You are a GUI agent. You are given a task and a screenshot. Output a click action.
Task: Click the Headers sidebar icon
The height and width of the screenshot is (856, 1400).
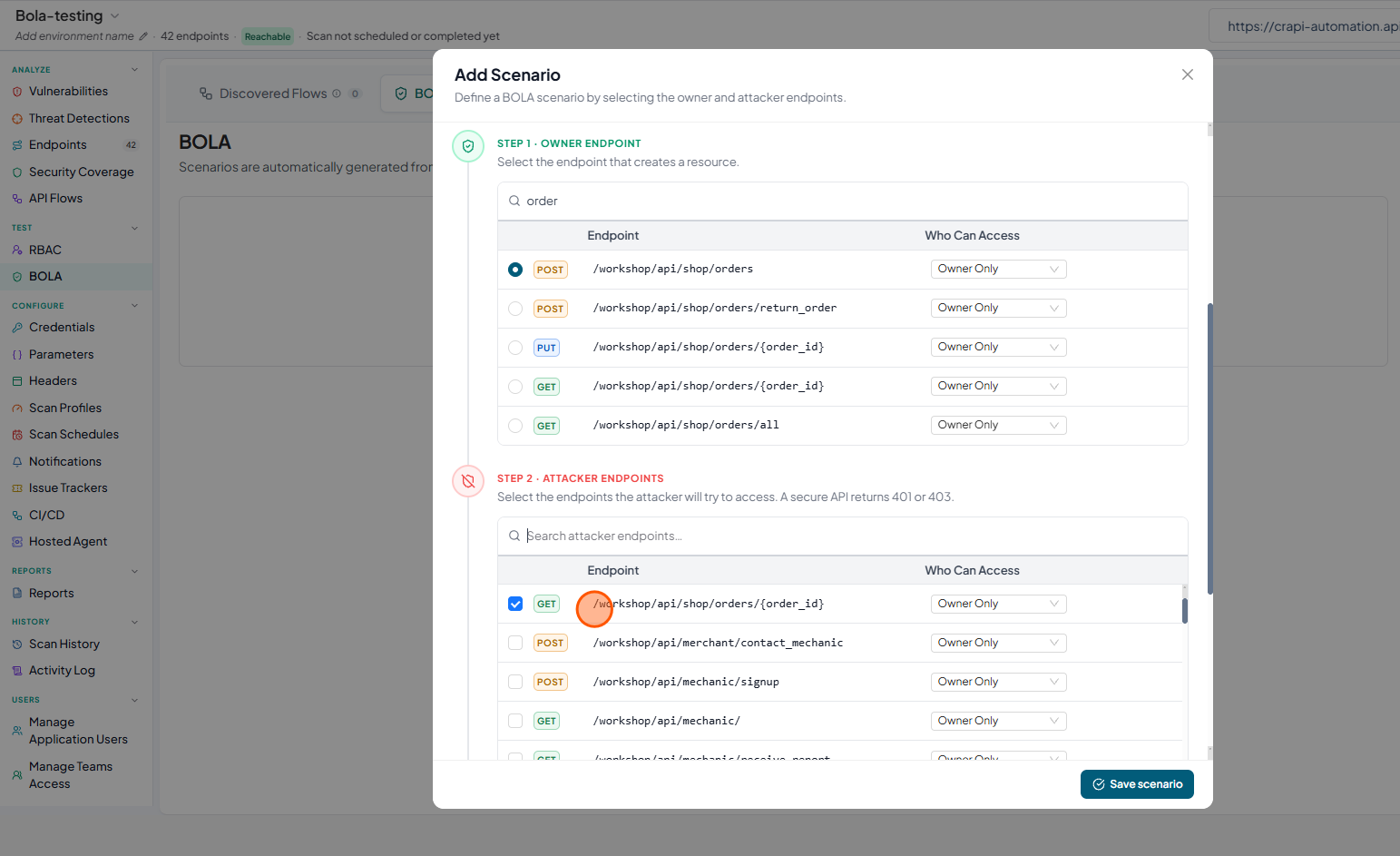[17, 381]
